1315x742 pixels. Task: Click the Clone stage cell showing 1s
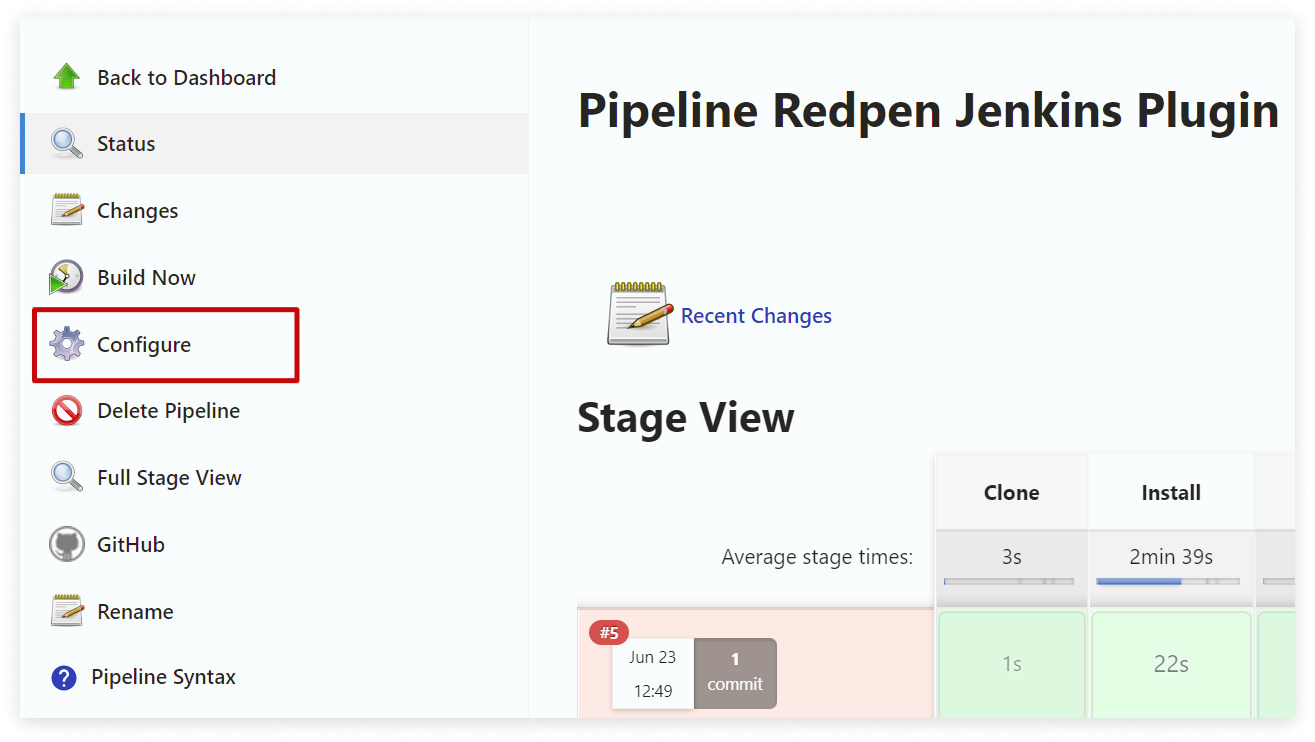pyautogui.click(x=1011, y=664)
